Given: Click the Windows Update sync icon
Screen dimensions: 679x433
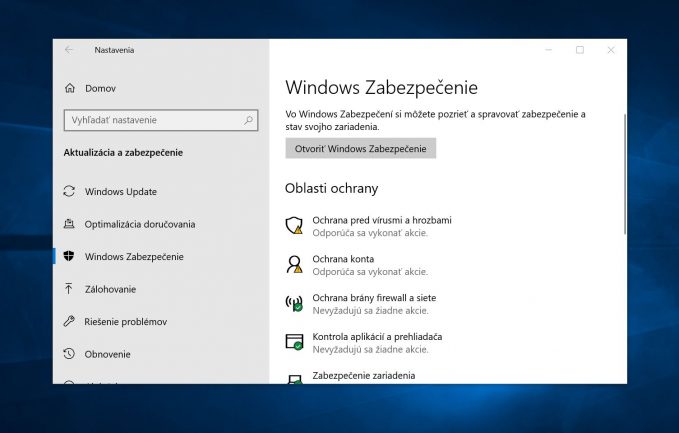Looking at the screenshot, I should point(69,191).
